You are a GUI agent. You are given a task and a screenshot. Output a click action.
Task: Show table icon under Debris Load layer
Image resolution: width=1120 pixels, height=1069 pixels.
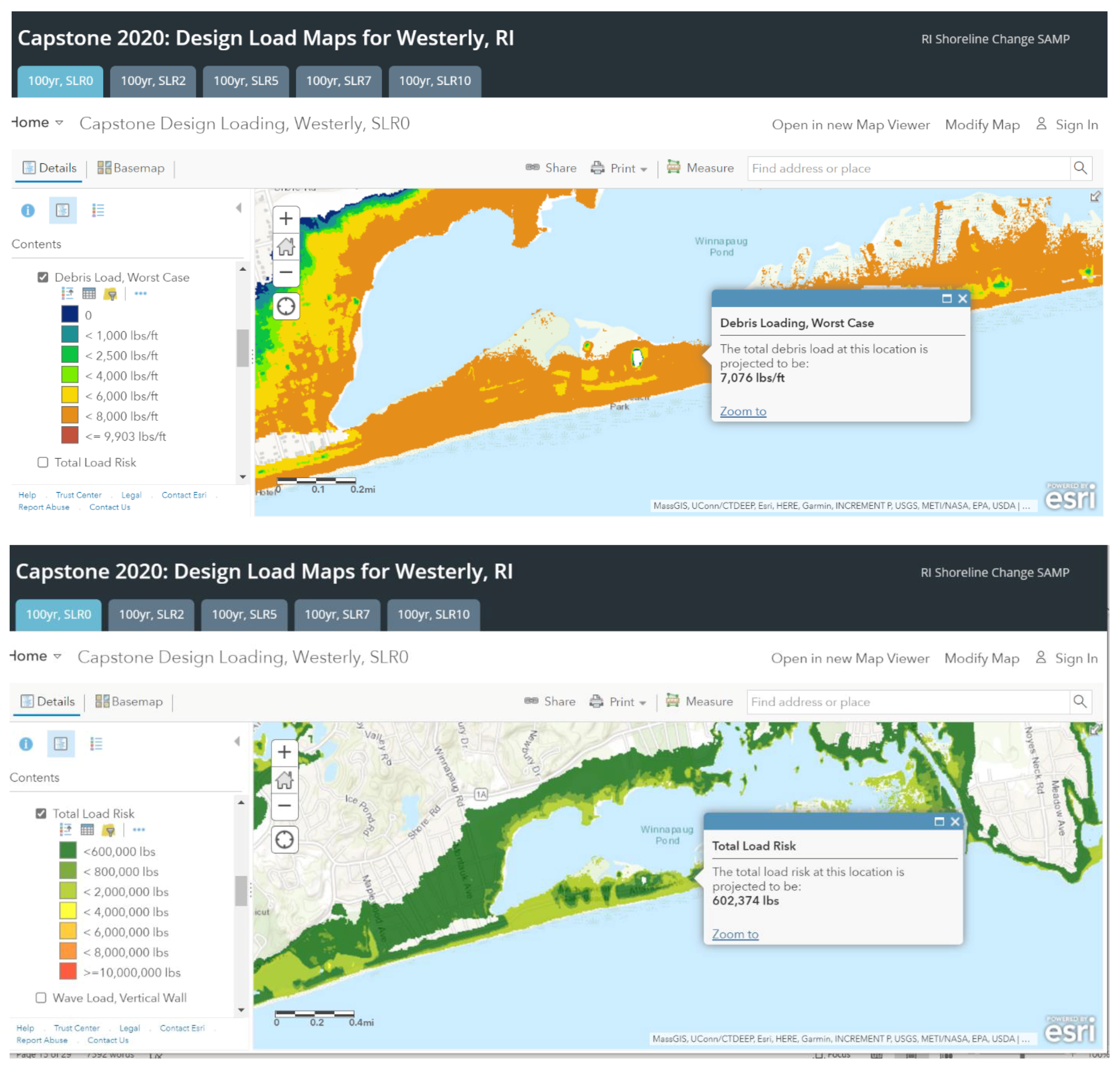click(89, 294)
